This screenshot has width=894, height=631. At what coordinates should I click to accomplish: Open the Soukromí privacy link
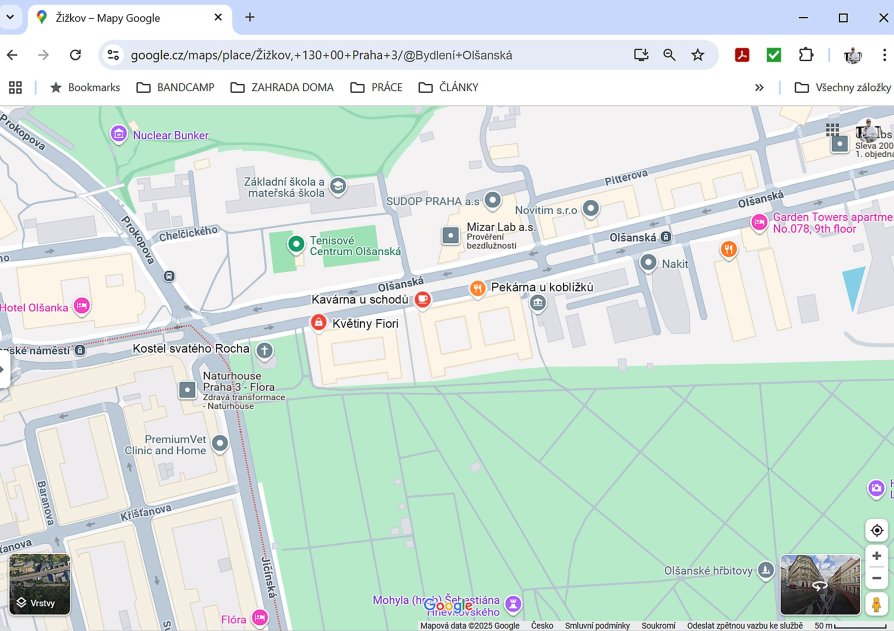coord(658,625)
